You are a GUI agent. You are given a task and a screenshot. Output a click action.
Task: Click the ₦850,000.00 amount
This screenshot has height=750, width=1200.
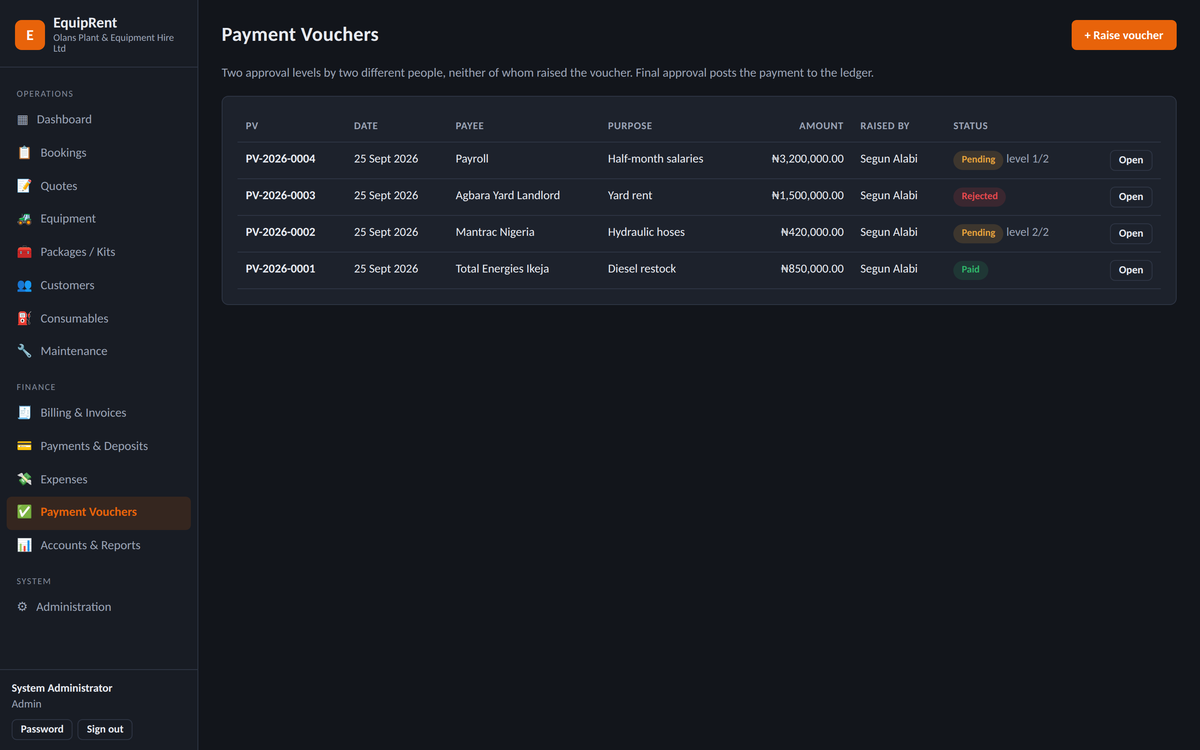pyautogui.click(x=812, y=269)
